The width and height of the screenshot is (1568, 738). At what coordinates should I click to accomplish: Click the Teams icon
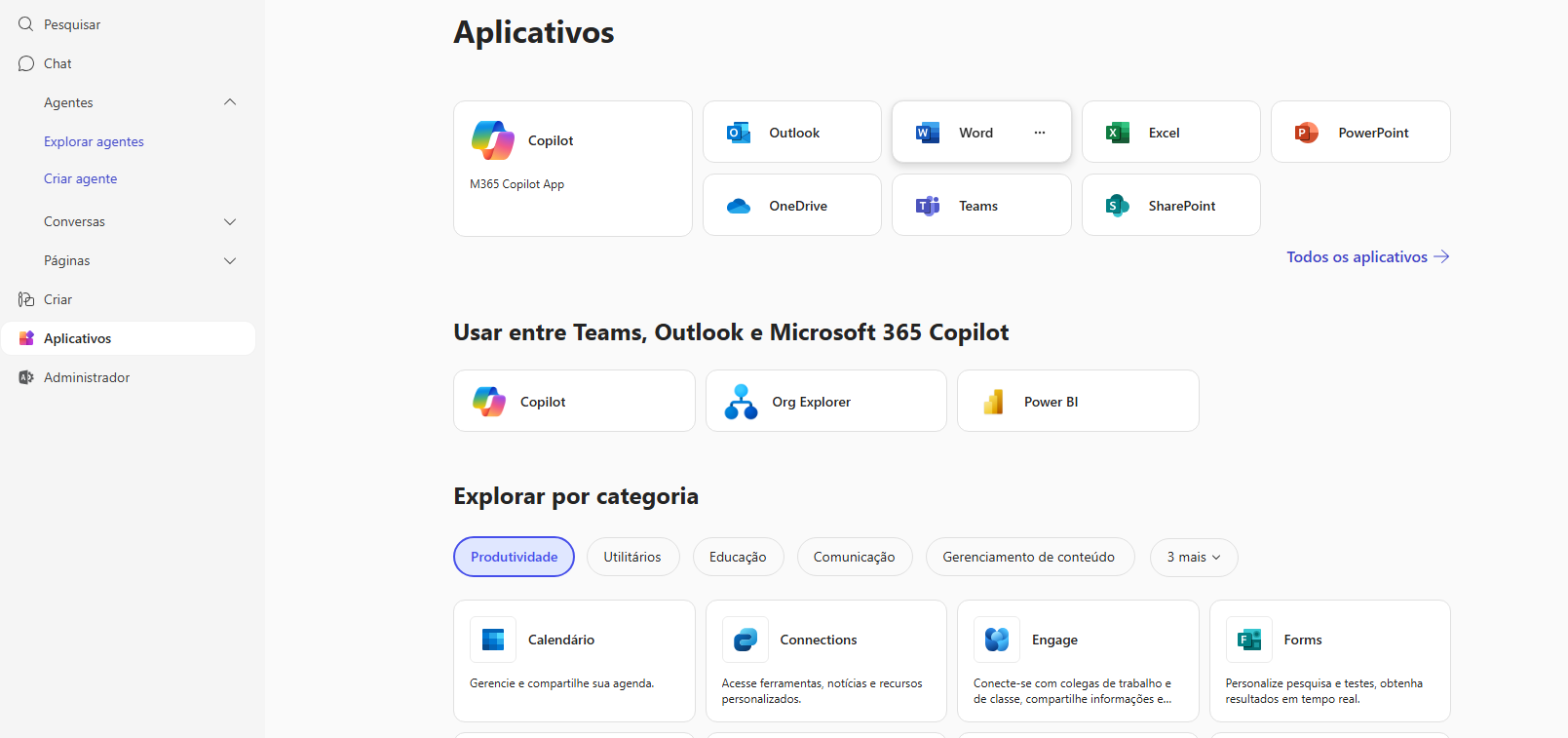[x=928, y=206]
